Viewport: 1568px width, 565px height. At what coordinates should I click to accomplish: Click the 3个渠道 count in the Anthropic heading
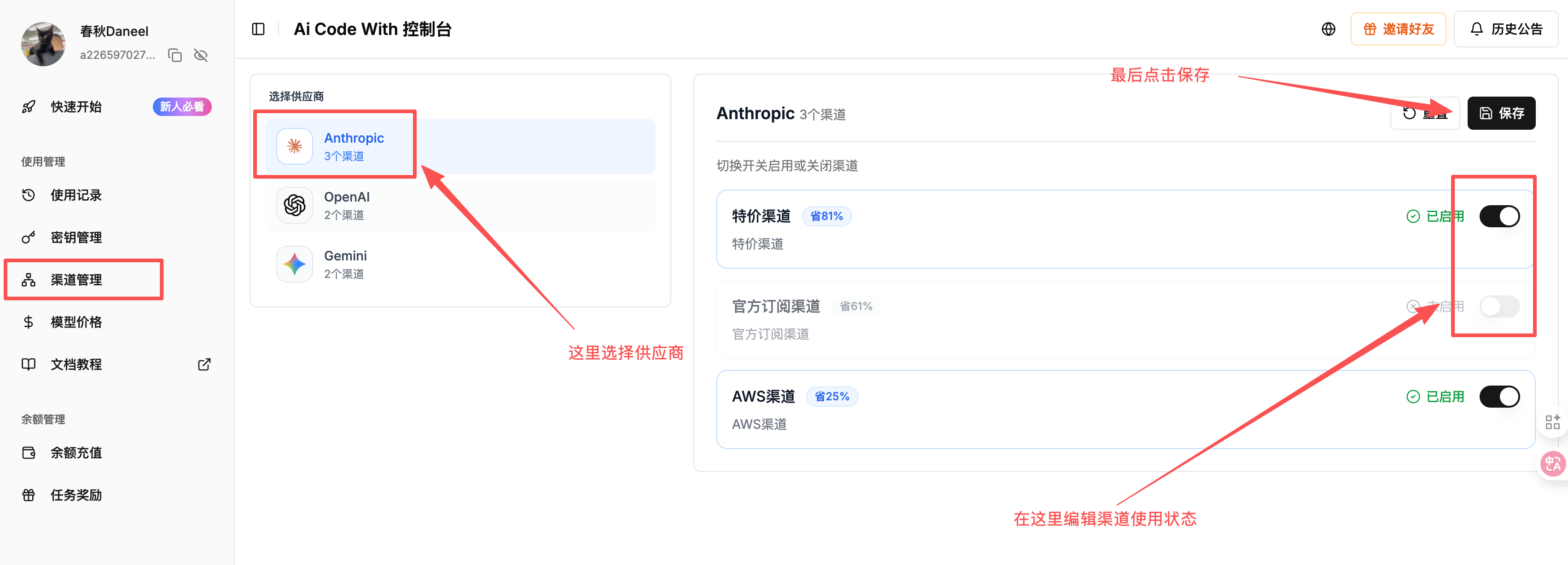822,115
